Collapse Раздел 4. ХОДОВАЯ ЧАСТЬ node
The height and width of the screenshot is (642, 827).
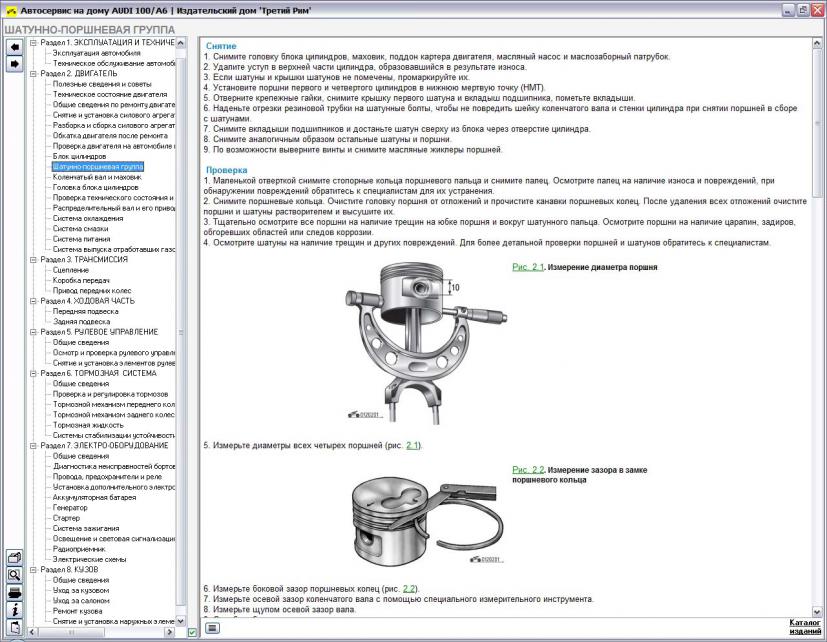click(x=33, y=301)
